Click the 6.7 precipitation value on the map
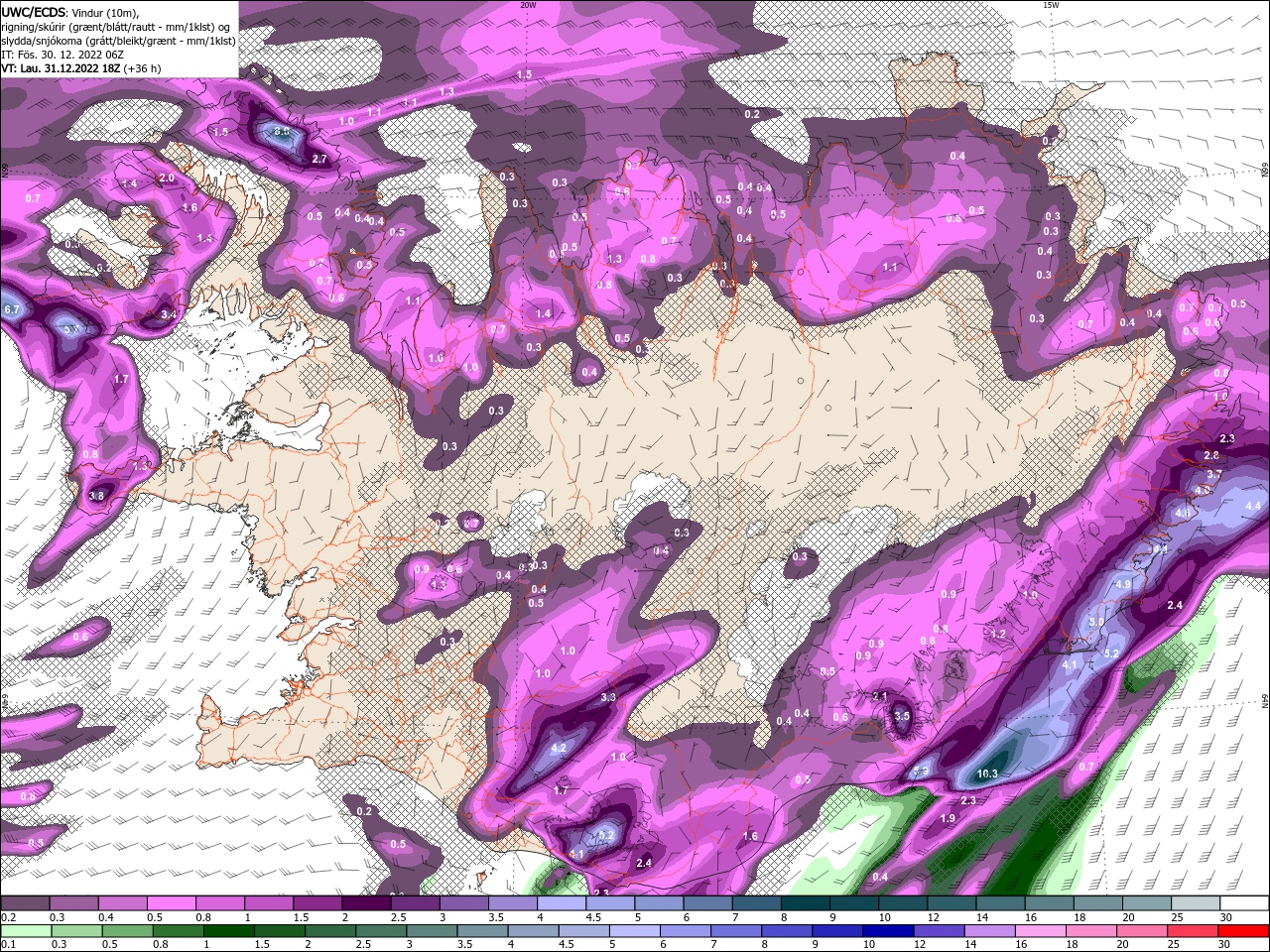This screenshot has height=952, width=1270. [12, 310]
